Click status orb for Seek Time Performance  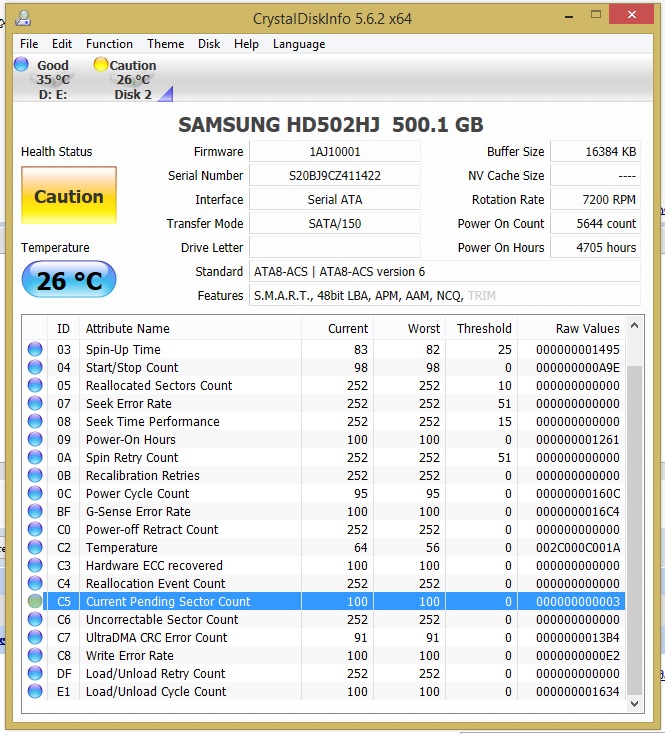35,421
